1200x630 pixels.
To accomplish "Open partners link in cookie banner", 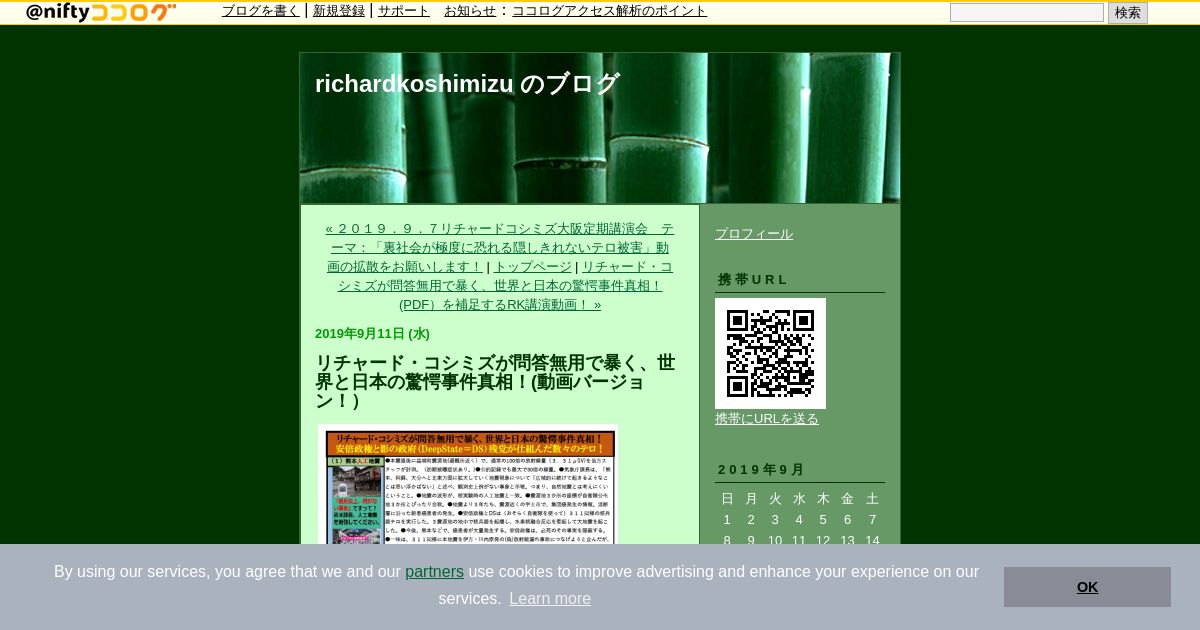I will [434, 572].
